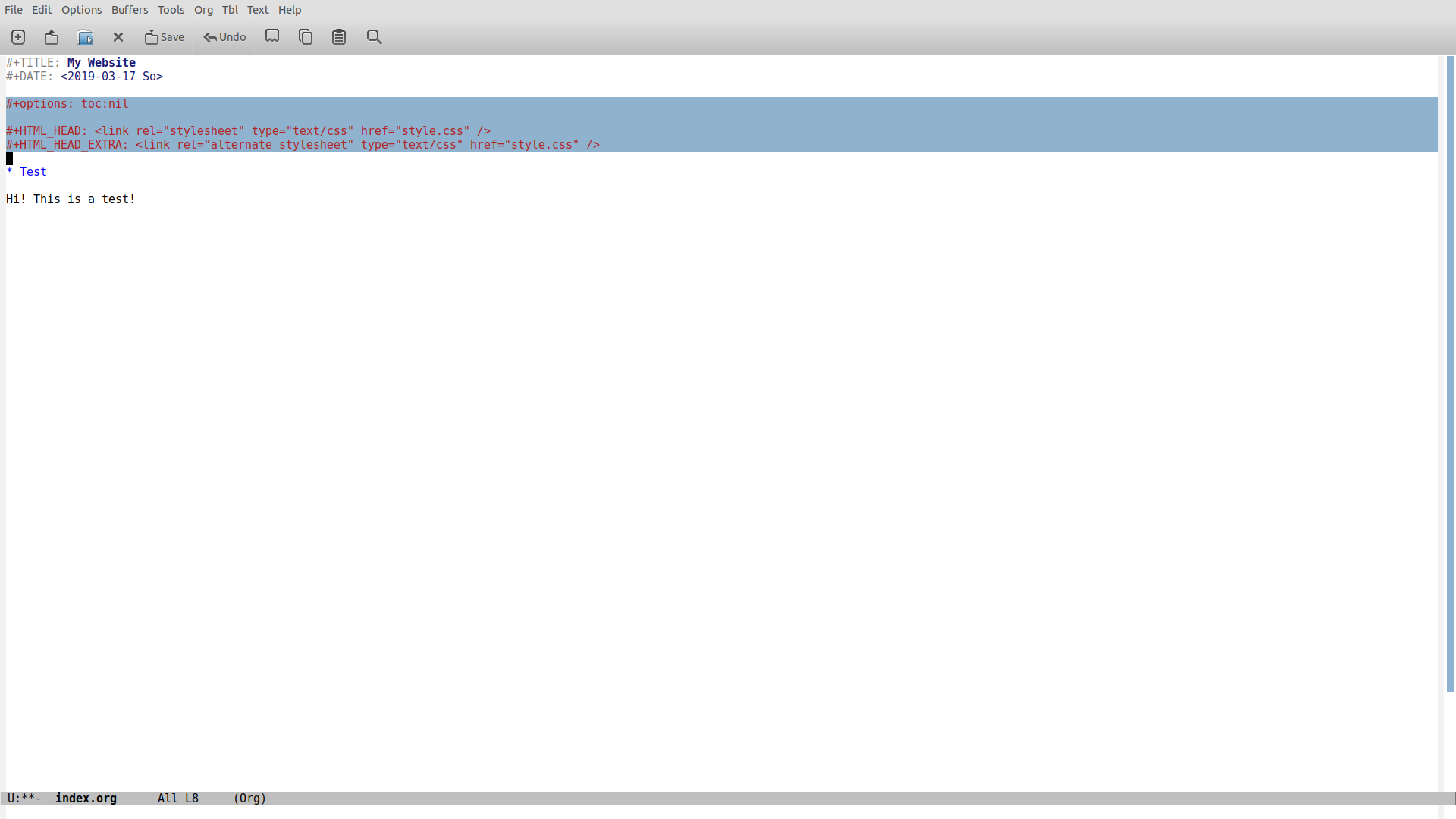Click the Paste clipboard toolbar icon
This screenshot has height=819, width=1456.
point(339,37)
